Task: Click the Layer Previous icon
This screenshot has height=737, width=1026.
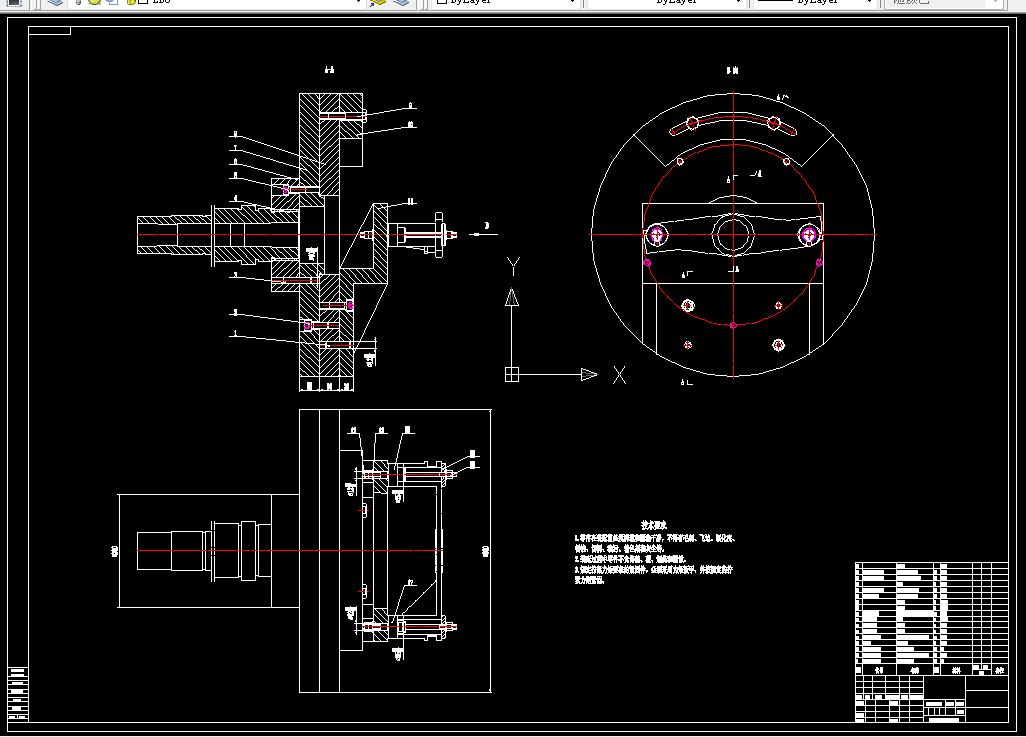Action: (x=401, y=2)
